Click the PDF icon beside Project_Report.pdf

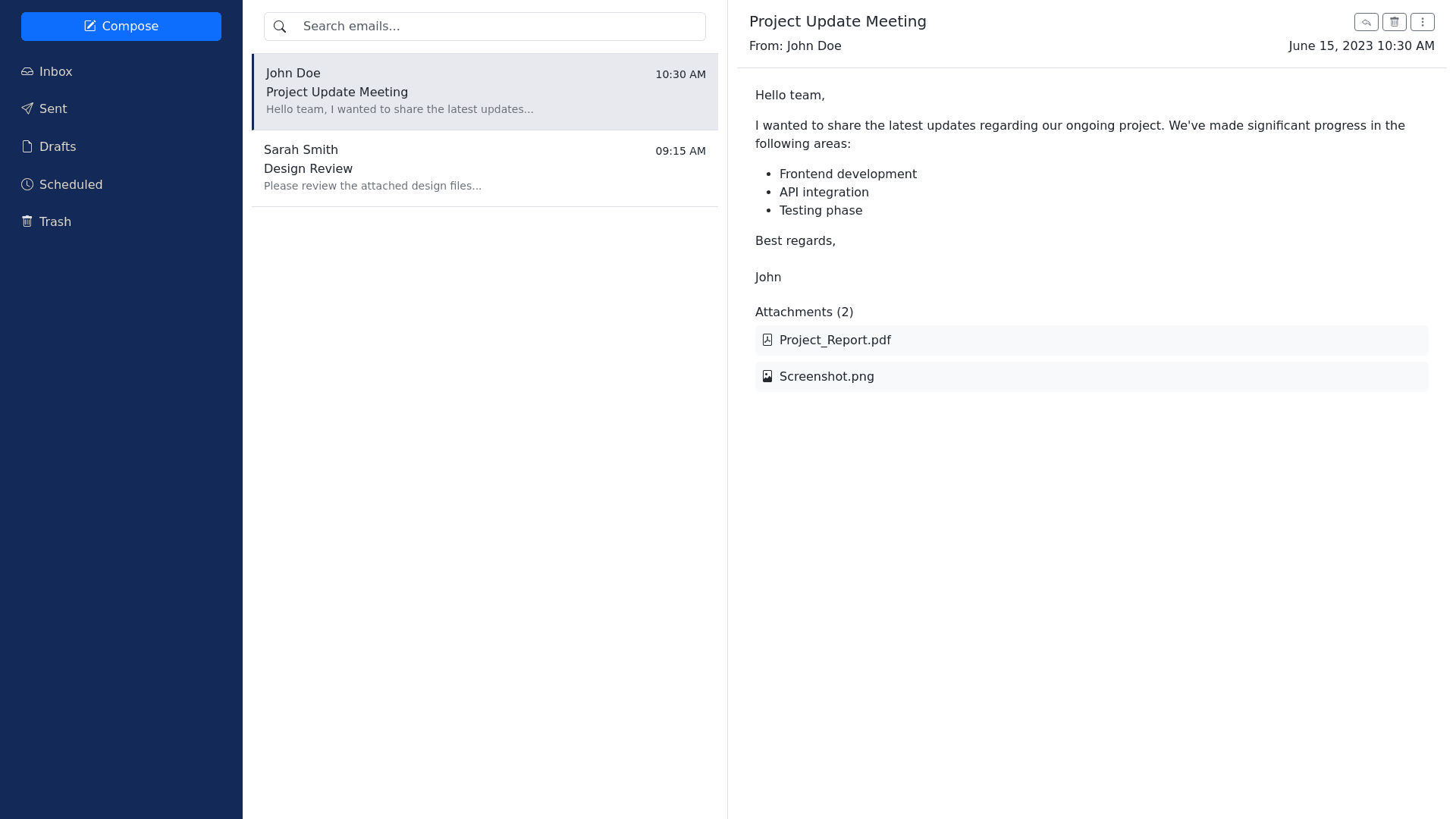pos(767,340)
